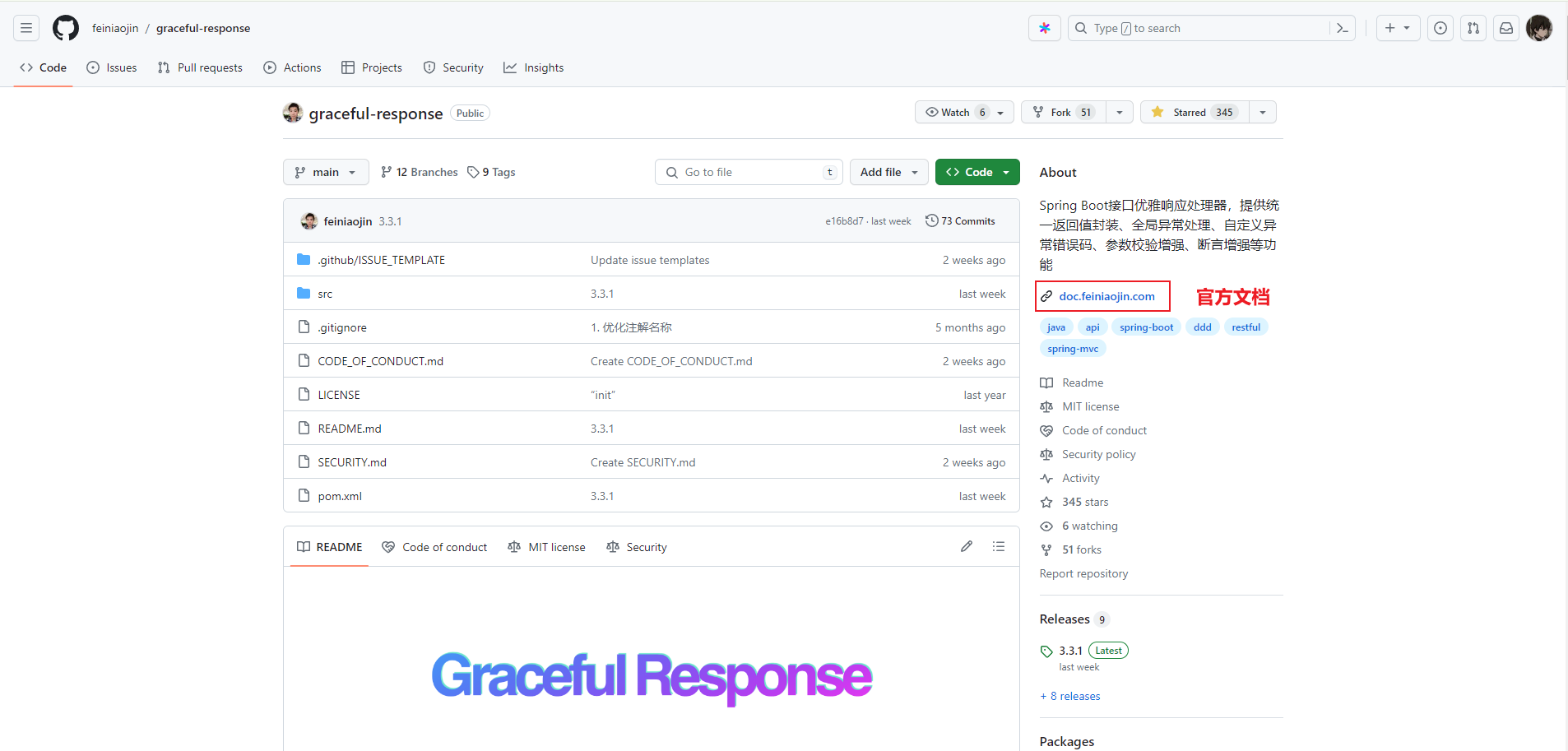Expand the Add file dropdown

tap(889, 172)
